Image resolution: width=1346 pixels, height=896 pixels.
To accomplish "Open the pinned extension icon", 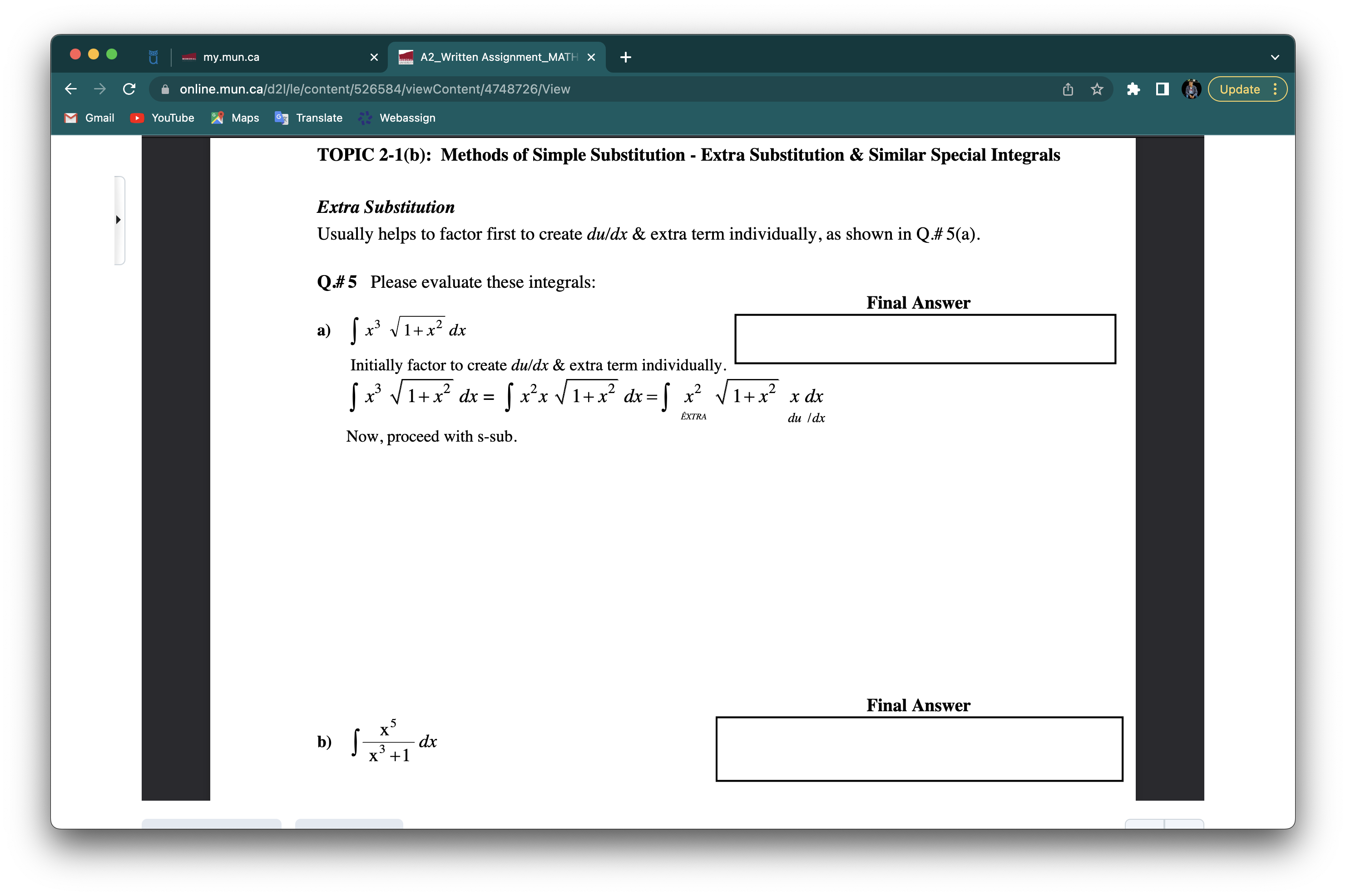I will click(1133, 89).
